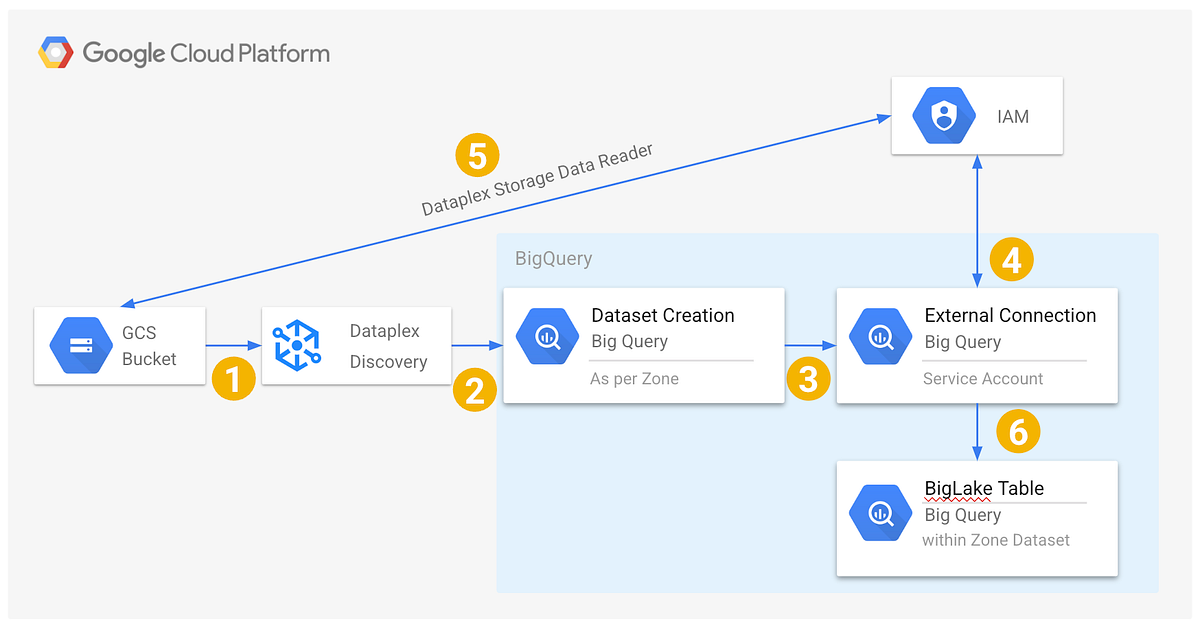Click the IAM shield icon

point(943,116)
